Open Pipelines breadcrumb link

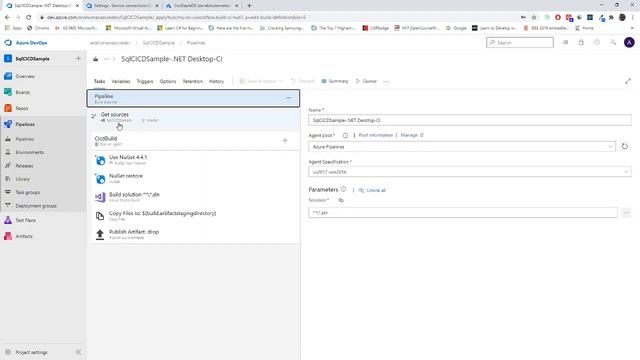196,43
